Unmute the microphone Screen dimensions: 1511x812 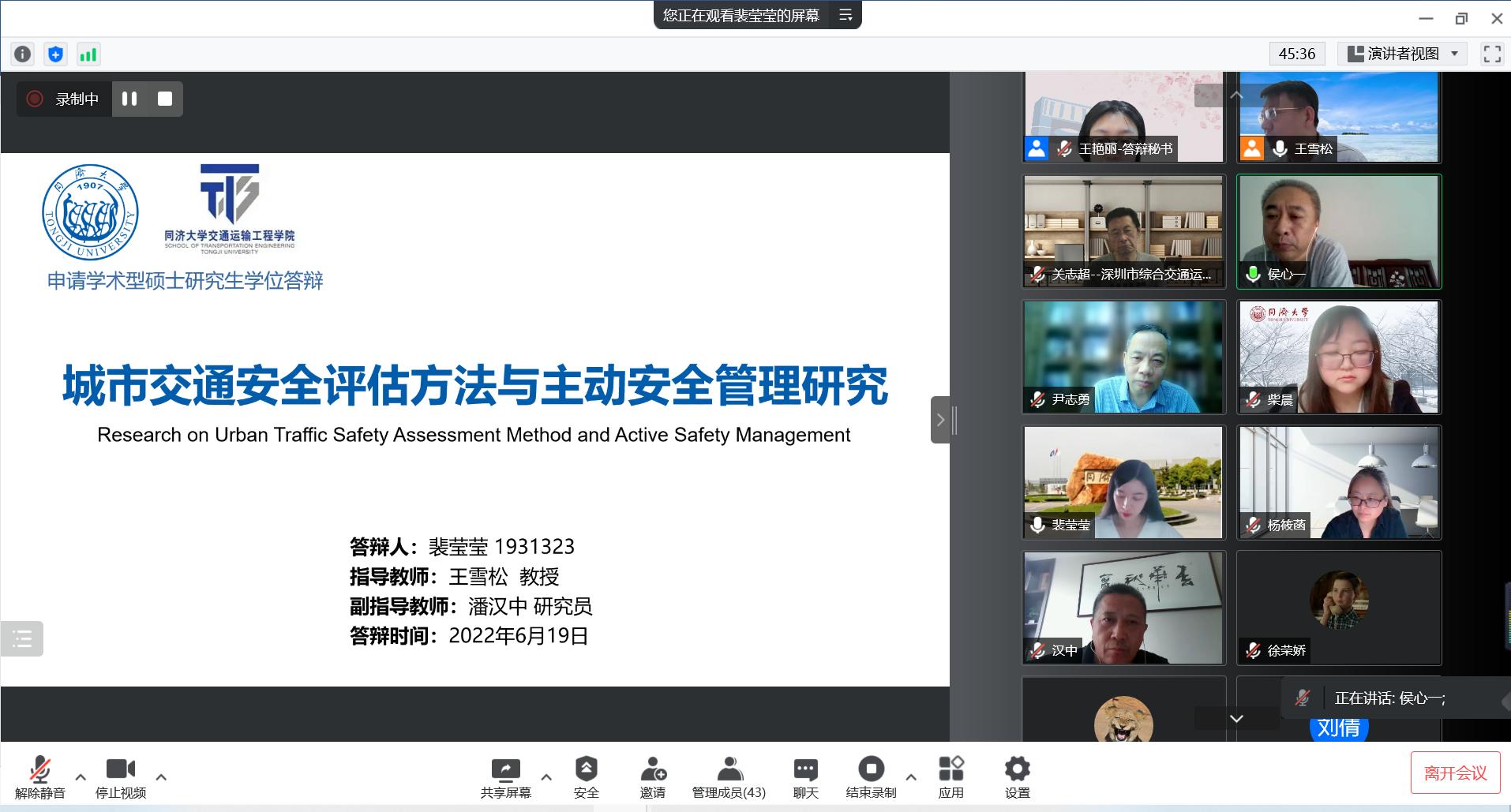point(39,776)
